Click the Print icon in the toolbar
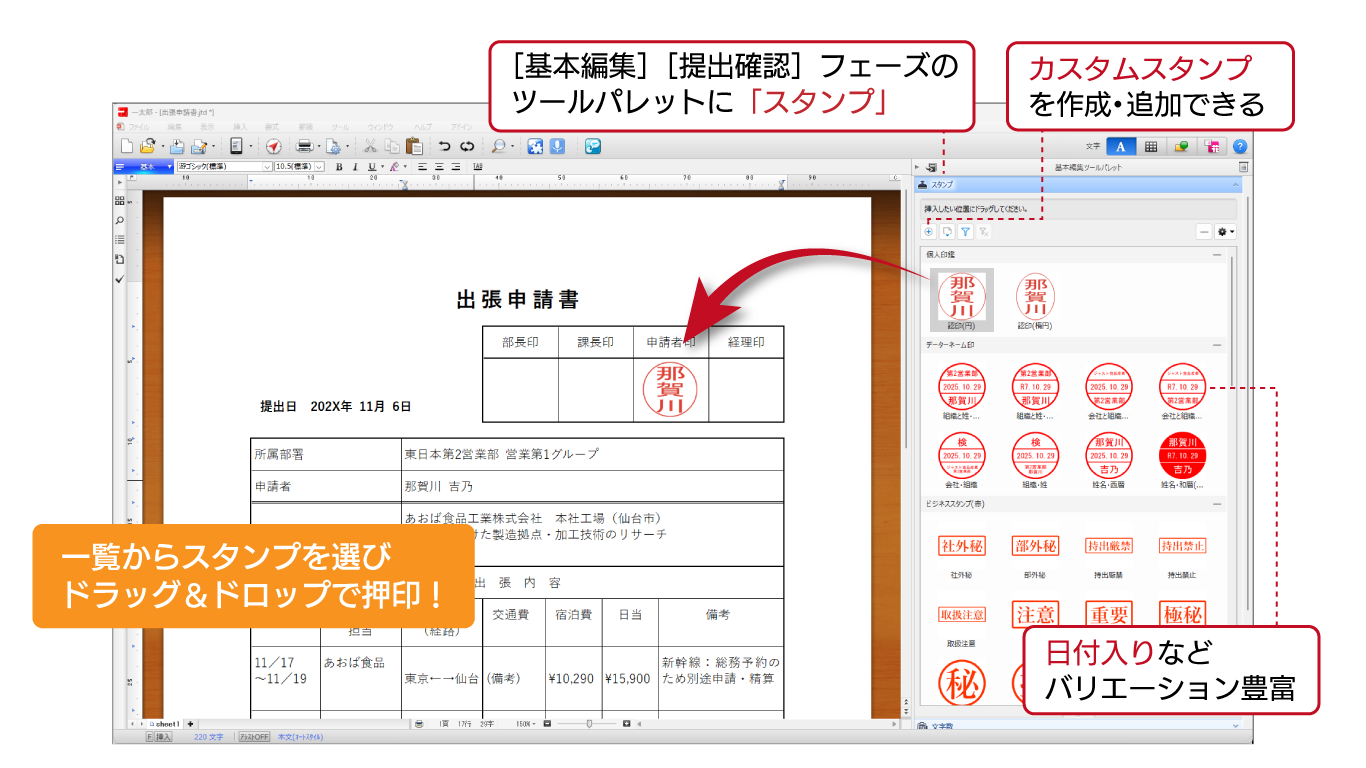The height and width of the screenshot is (768, 1366). click(x=304, y=146)
